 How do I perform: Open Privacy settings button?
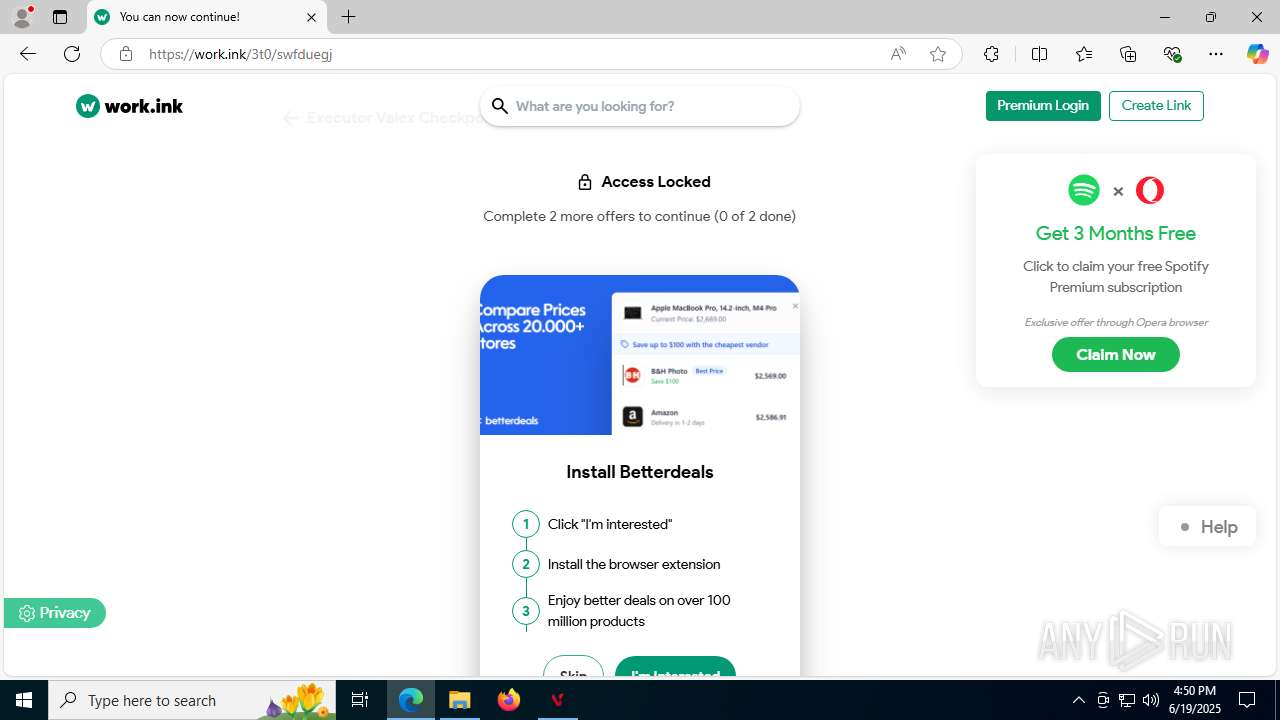55,613
